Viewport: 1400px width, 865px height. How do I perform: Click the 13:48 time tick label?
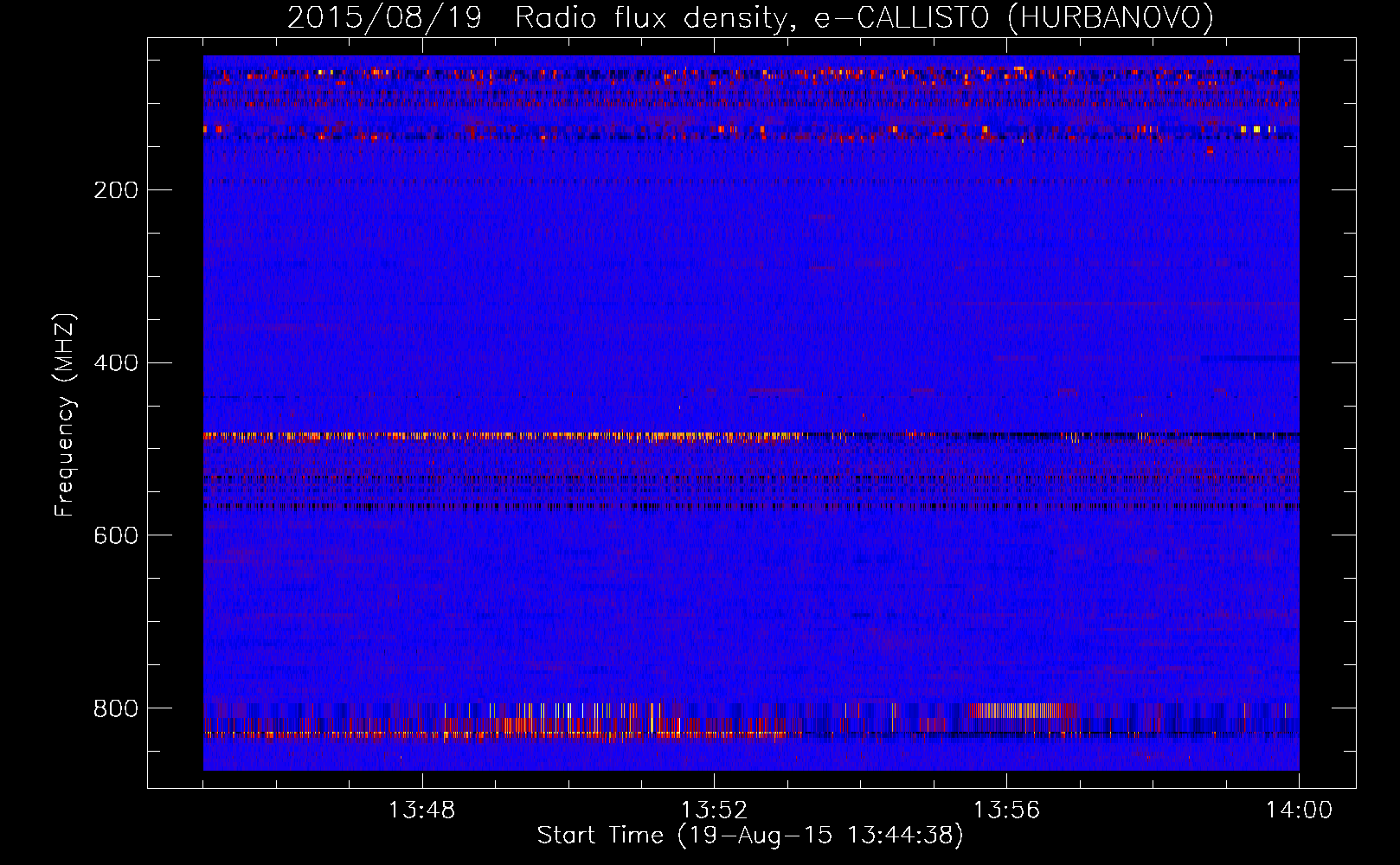pos(421,811)
